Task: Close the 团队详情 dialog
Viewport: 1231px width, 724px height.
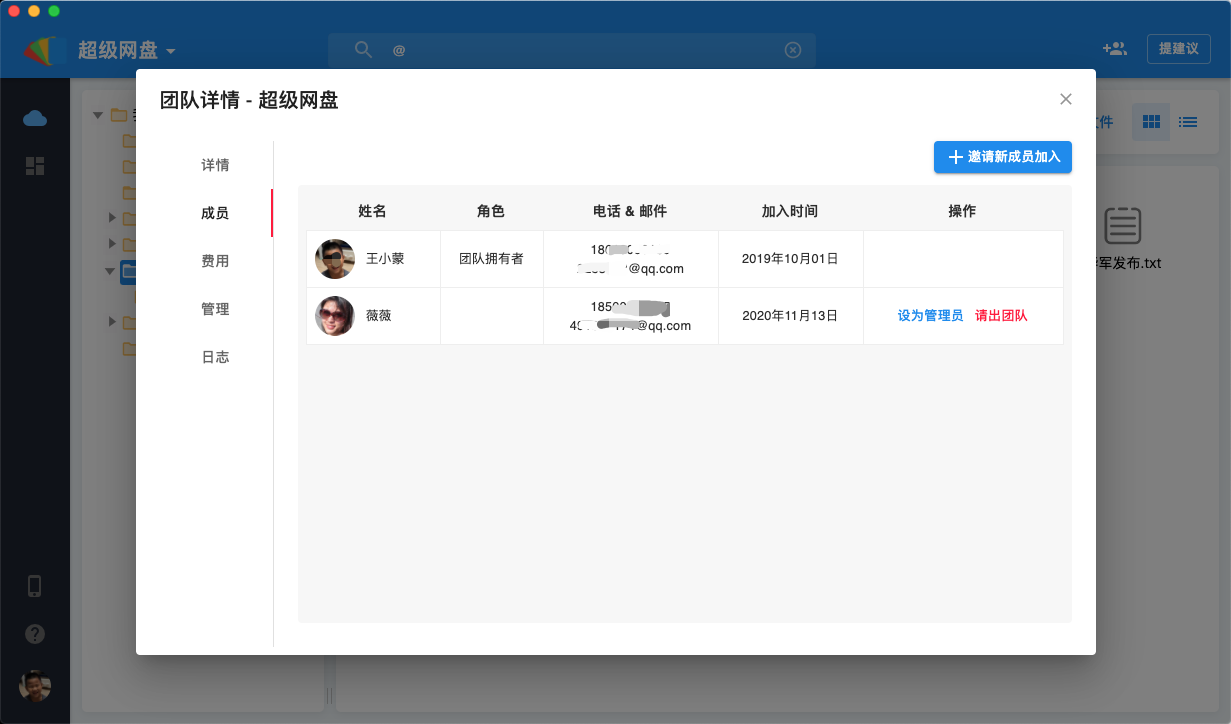Action: 1066,99
